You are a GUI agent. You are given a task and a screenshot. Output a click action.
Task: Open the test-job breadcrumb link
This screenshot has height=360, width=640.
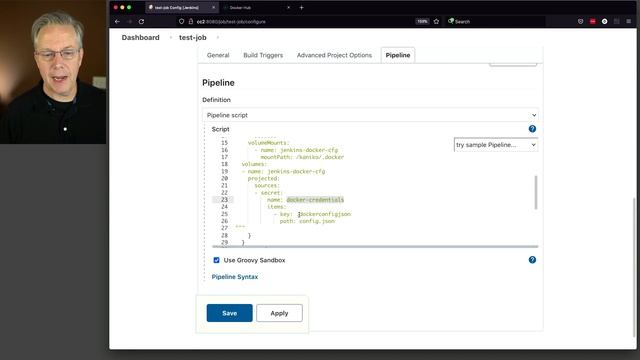pos(193,38)
